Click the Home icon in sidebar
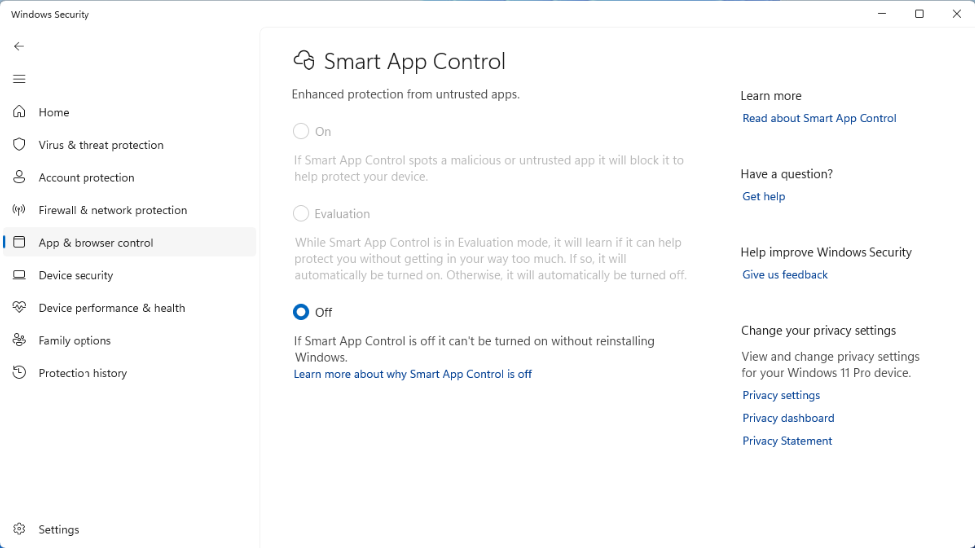Screen dimensions: 975x548 pyautogui.click(x=19, y=112)
